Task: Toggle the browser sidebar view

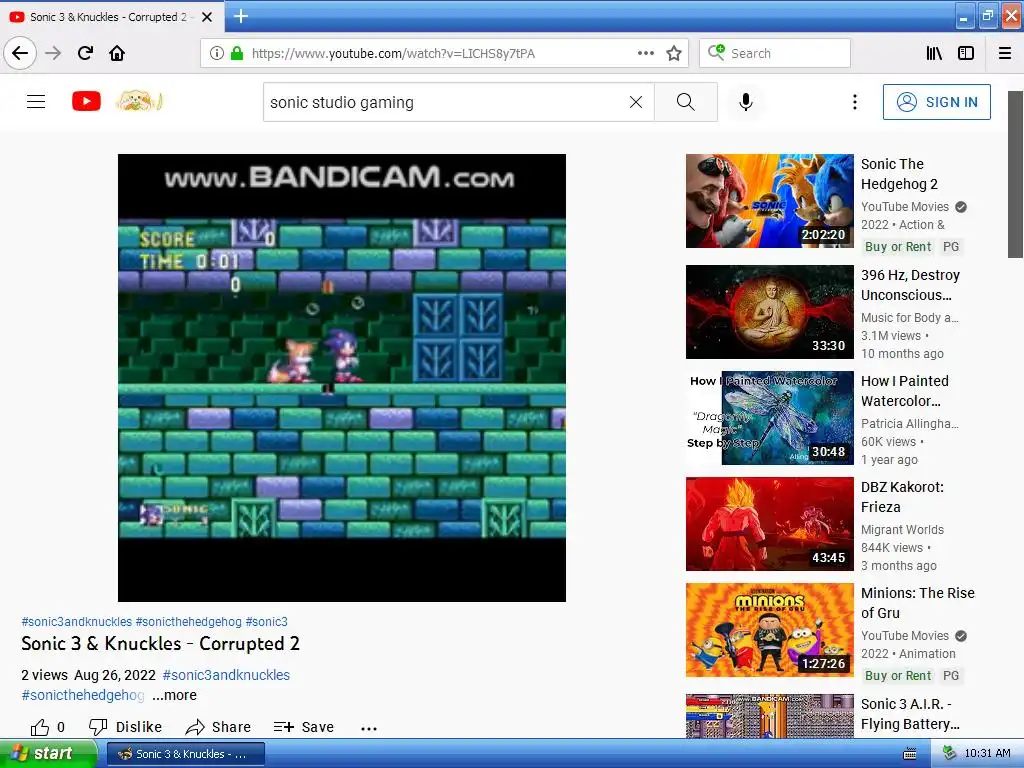Action: 966,53
